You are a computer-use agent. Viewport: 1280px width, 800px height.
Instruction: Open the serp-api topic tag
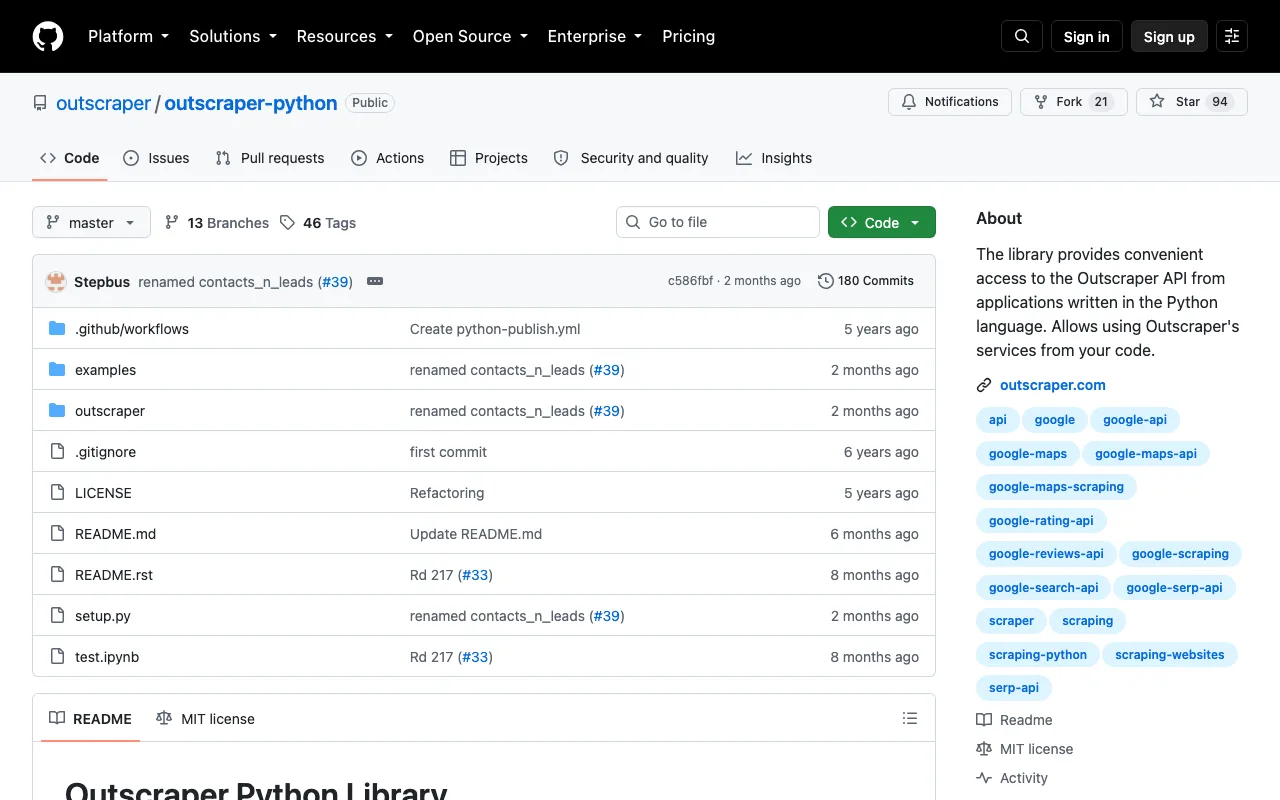pyautogui.click(x=1014, y=688)
